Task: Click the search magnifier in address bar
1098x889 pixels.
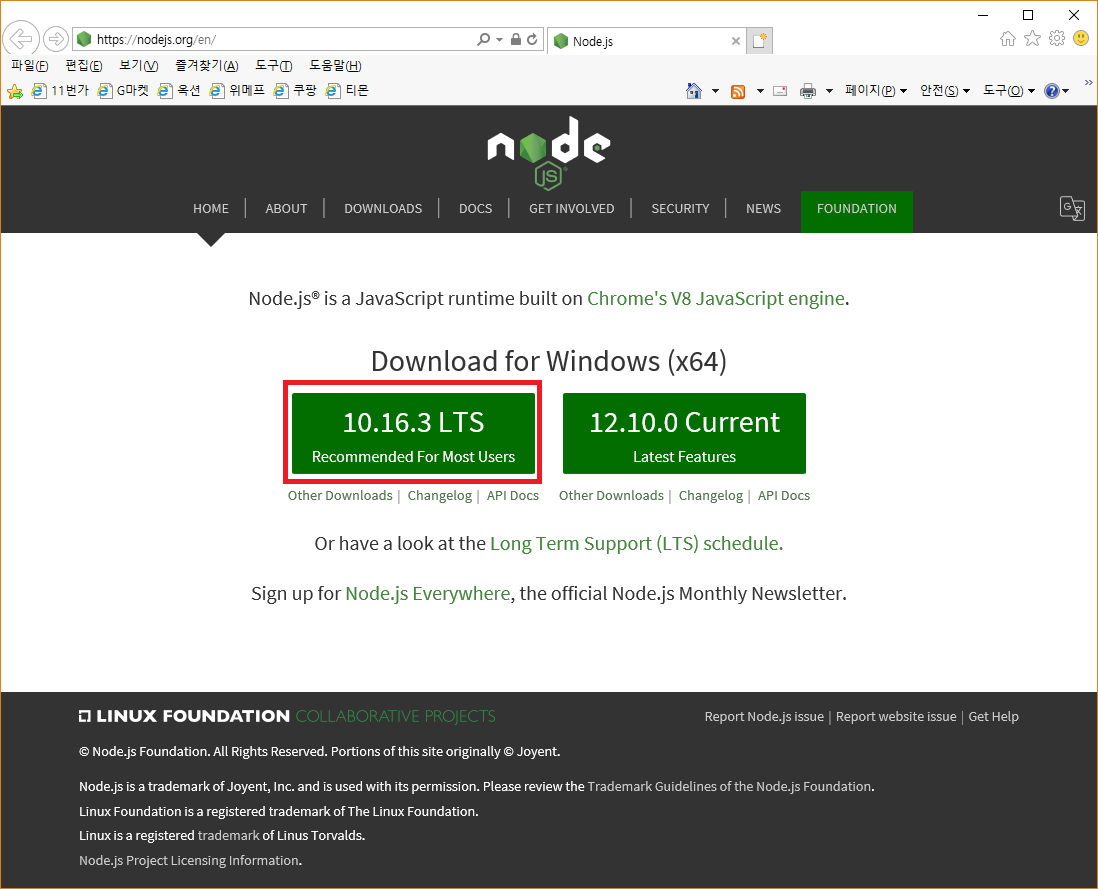Action: (x=483, y=39)
